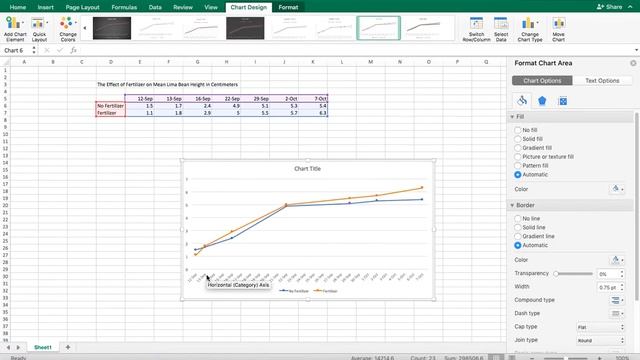Go to the next sheet with the arrow

tap(18, 347)
